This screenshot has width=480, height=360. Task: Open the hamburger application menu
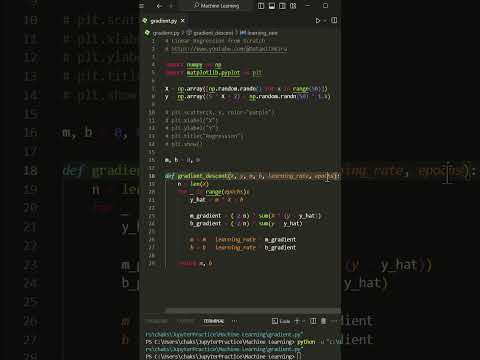[141, 6]
